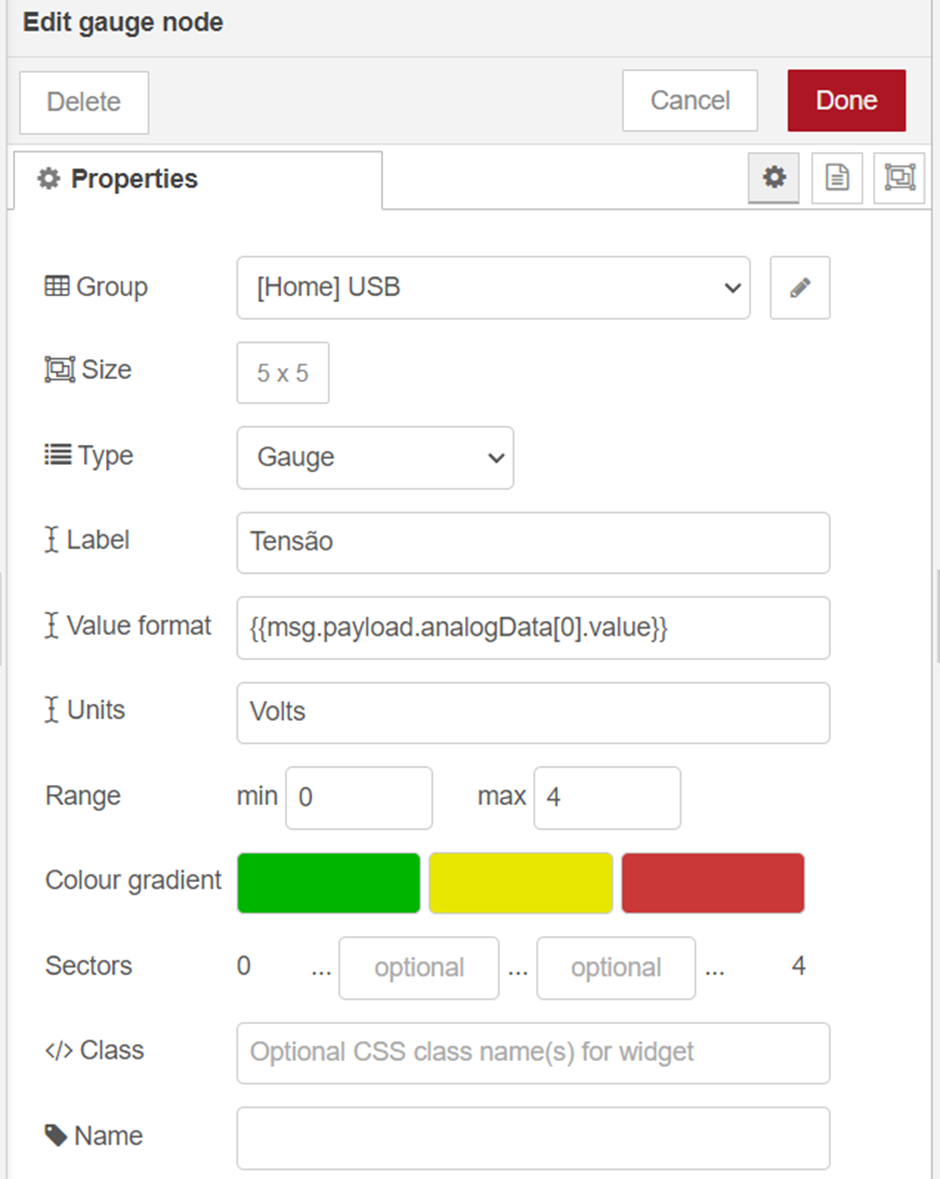940x1179 pixels.
Task: Click the first optional Sectors field
Action: (419, 968)
